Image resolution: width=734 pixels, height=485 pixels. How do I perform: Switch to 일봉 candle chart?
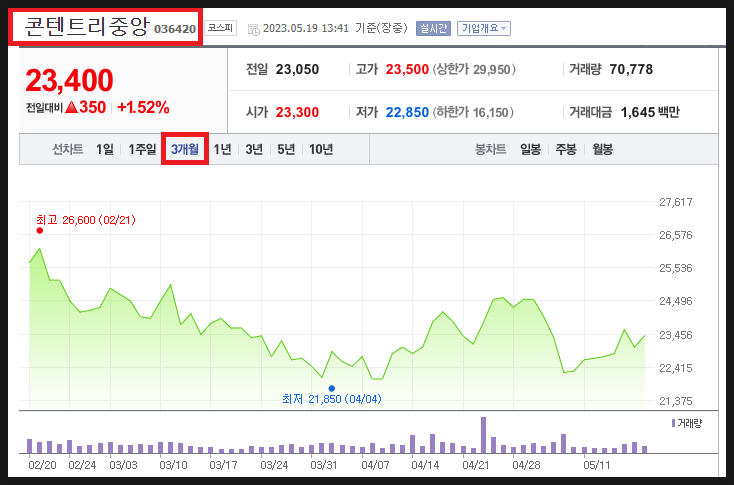[530, 149]
